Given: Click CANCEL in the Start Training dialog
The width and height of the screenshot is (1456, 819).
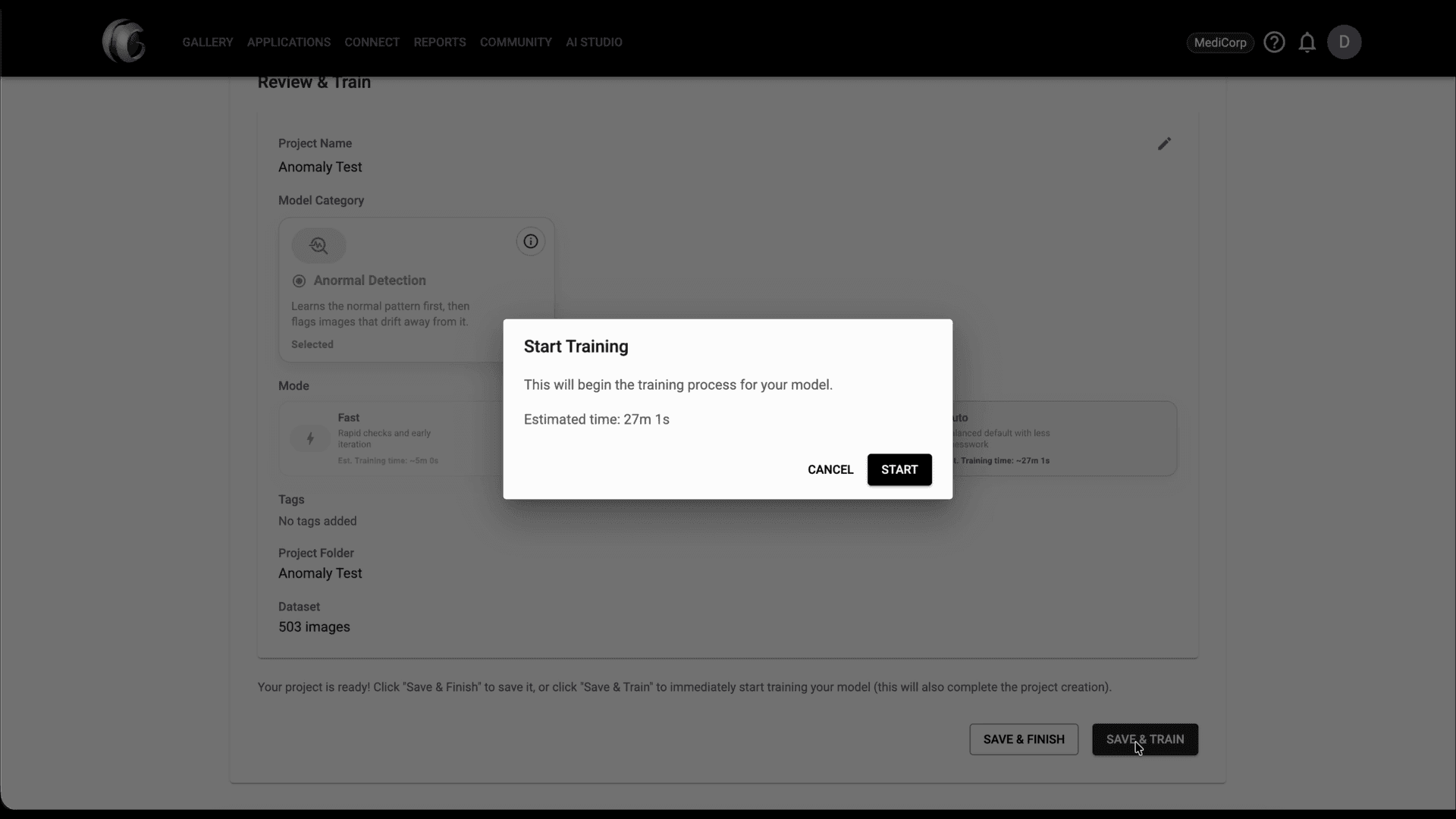Looking at the screenshot, I should pos(830,469).
